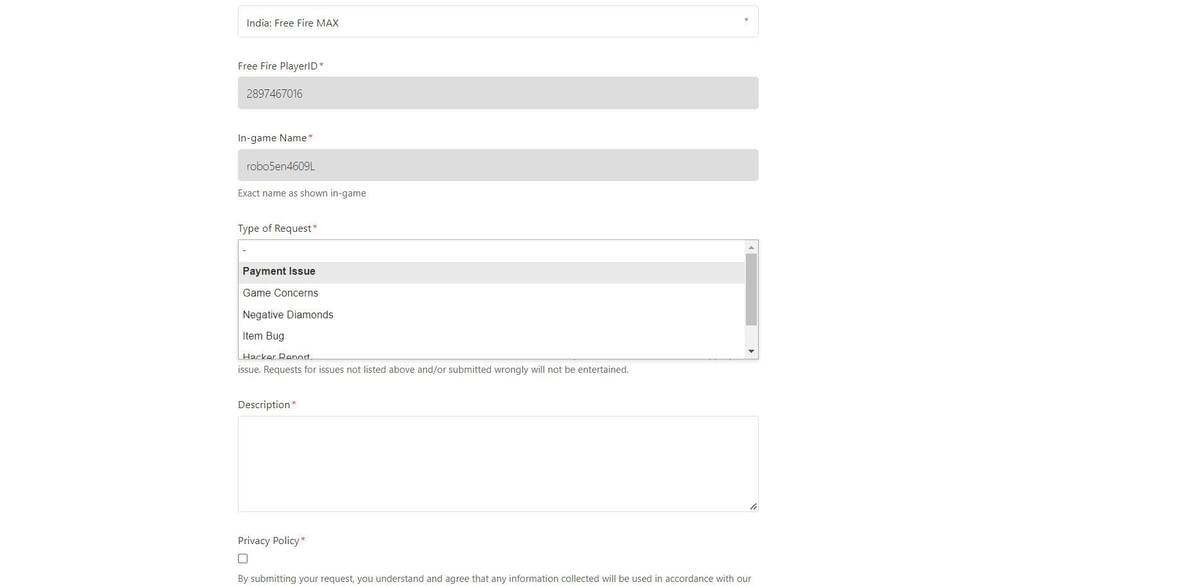Click the "Type of Request" field label
The width and height of the screenshot is (1200, 586).
273,228
